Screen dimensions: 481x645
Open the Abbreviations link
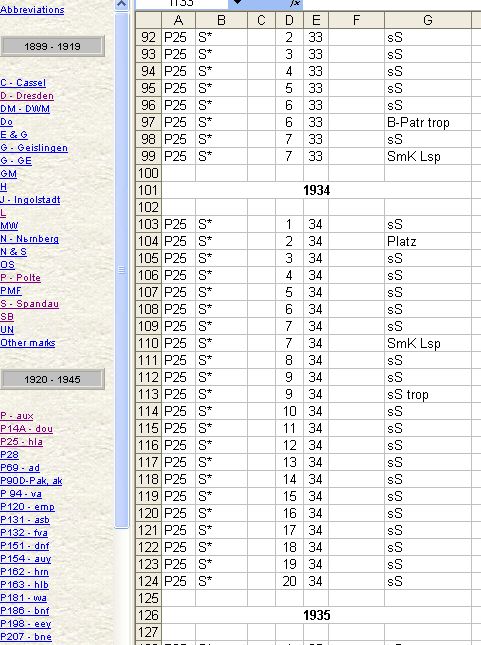click(32, 9)
